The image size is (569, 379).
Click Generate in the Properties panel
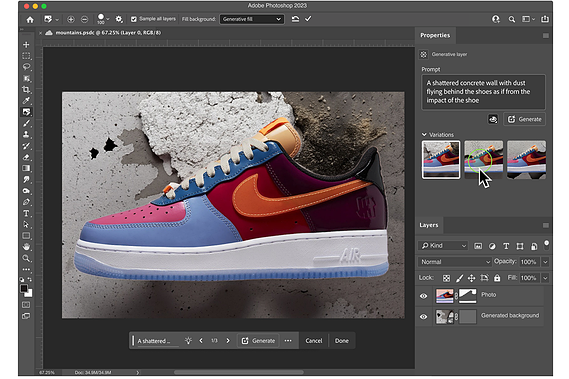tap(524, 119)
